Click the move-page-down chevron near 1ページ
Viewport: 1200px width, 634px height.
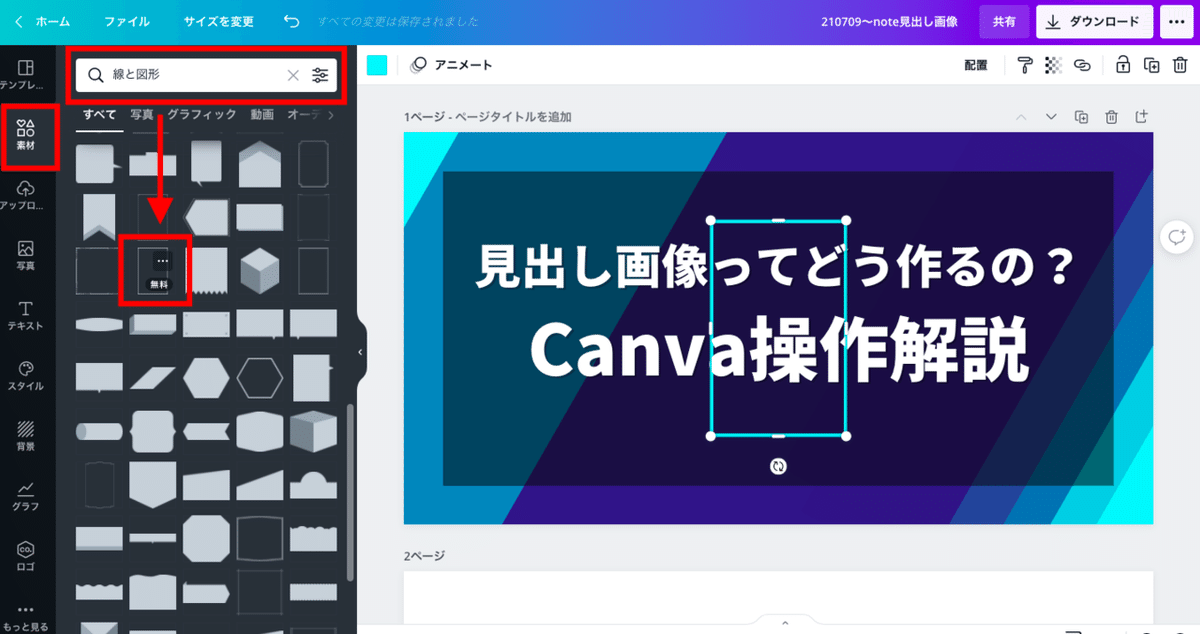[1051, 116]
